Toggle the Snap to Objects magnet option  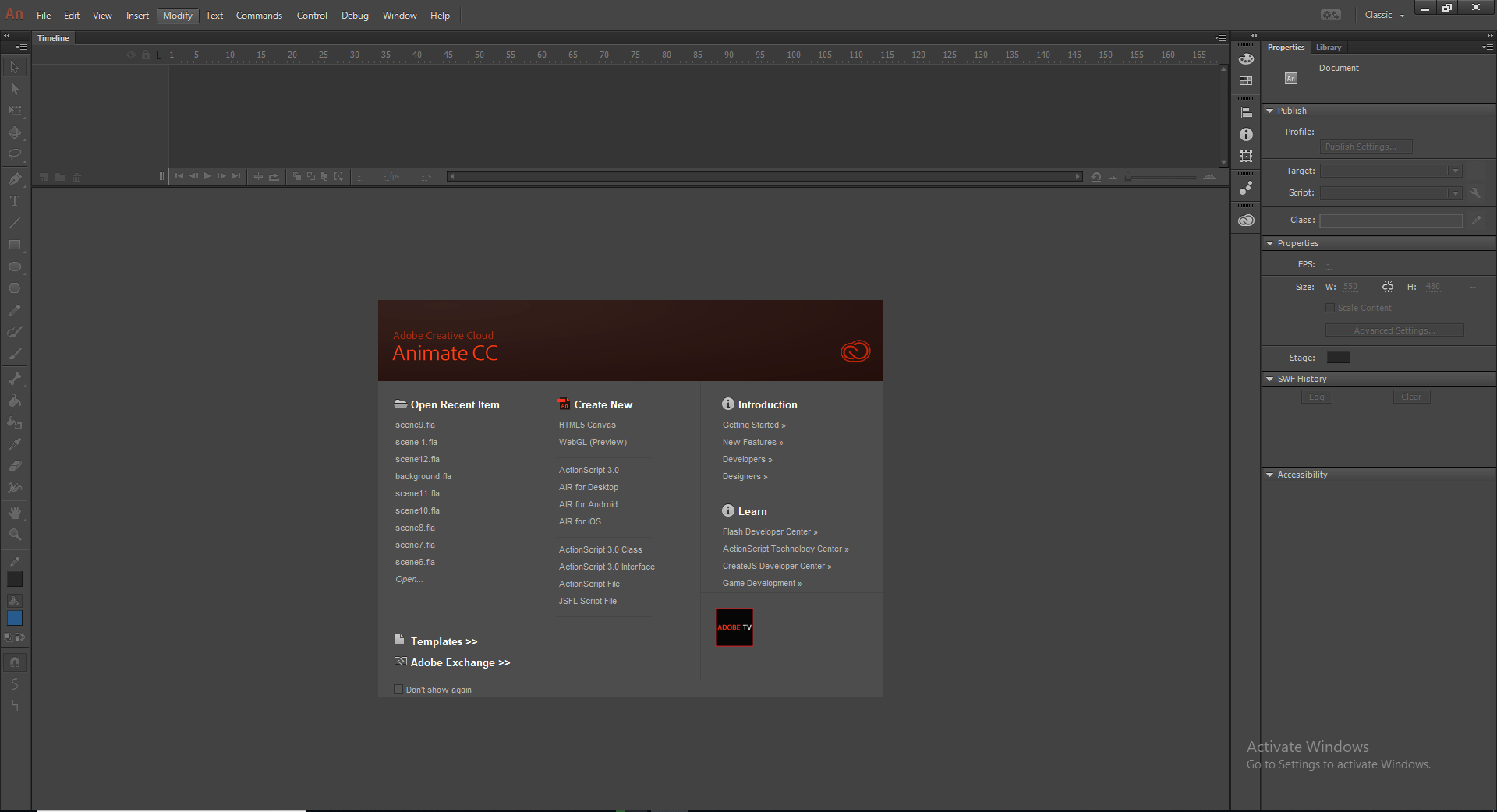coord(15,662)
